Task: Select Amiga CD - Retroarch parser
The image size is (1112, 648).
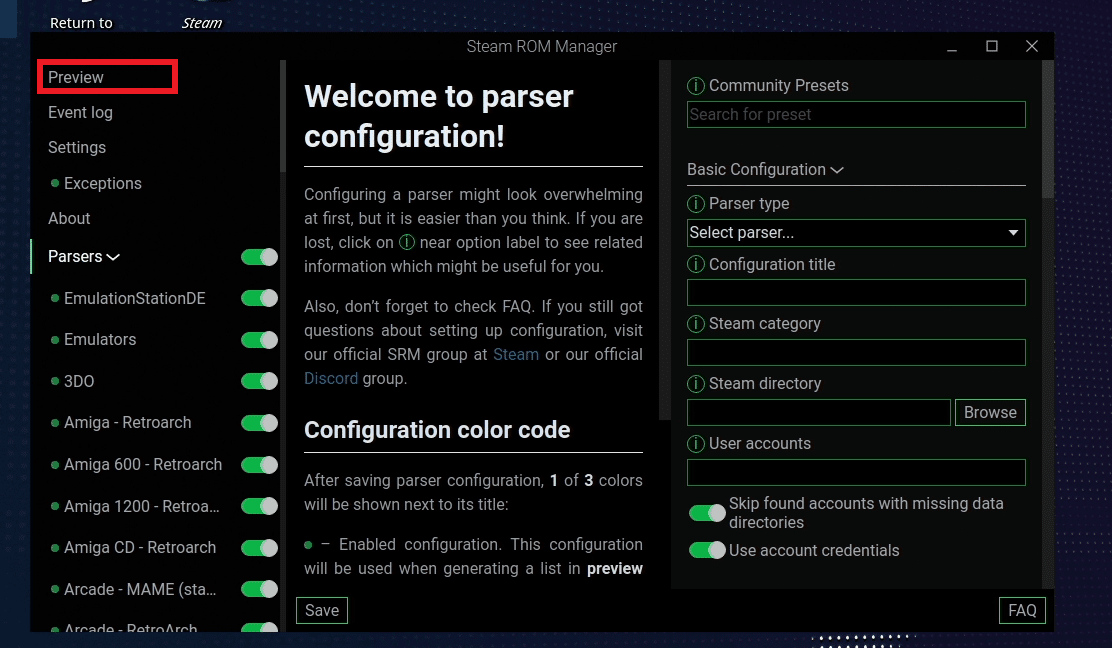Action: coord(140,547)
